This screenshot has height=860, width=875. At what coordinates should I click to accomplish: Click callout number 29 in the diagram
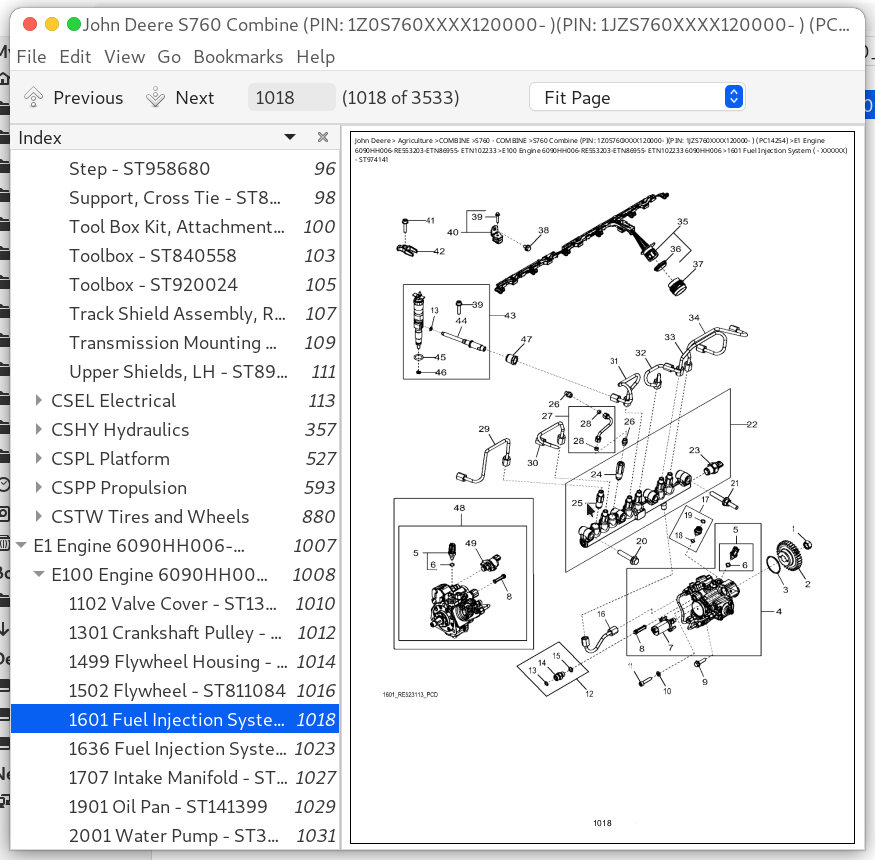[x=484, y=429]
